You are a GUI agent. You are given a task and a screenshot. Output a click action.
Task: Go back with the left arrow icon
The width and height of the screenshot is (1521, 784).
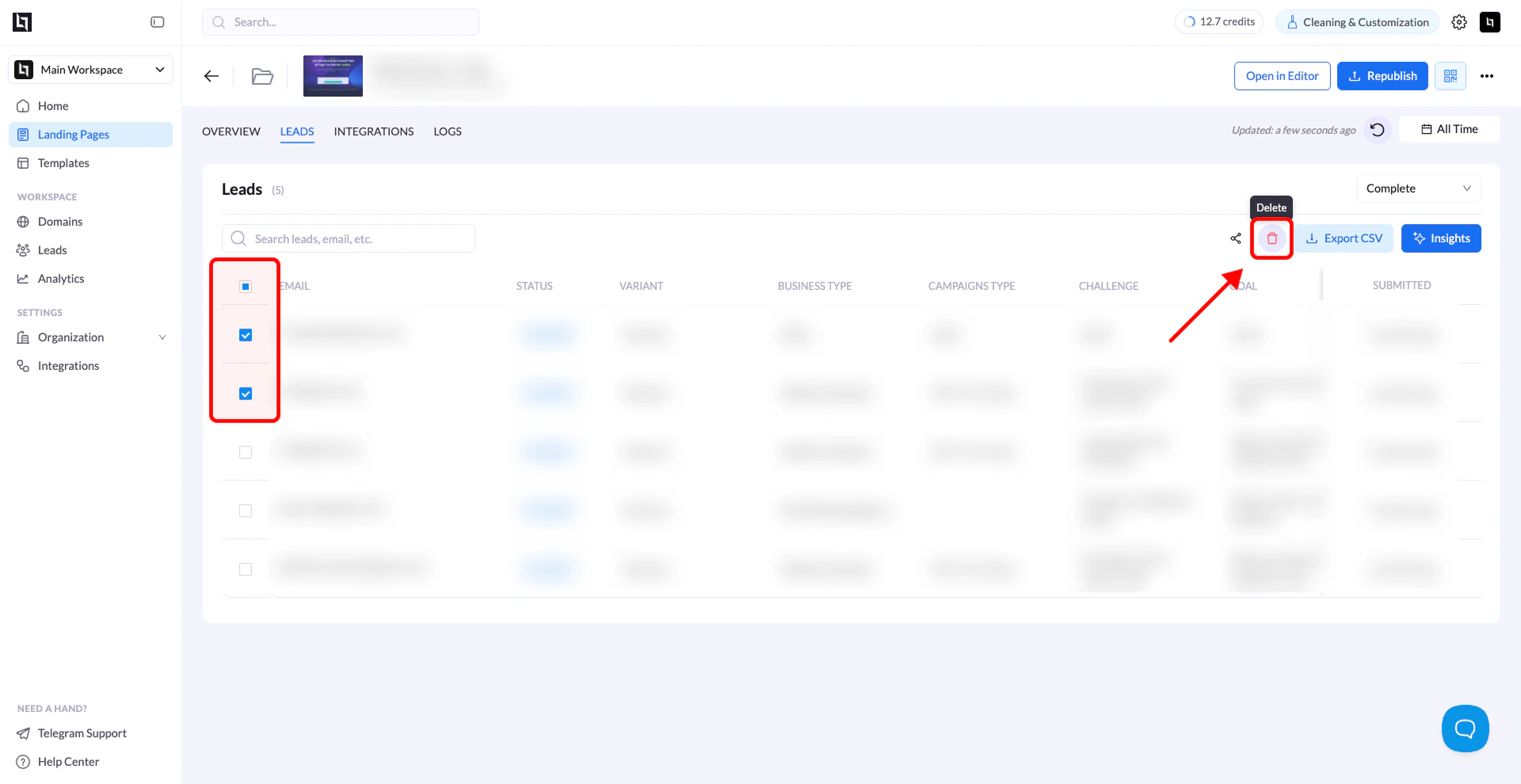212,76
